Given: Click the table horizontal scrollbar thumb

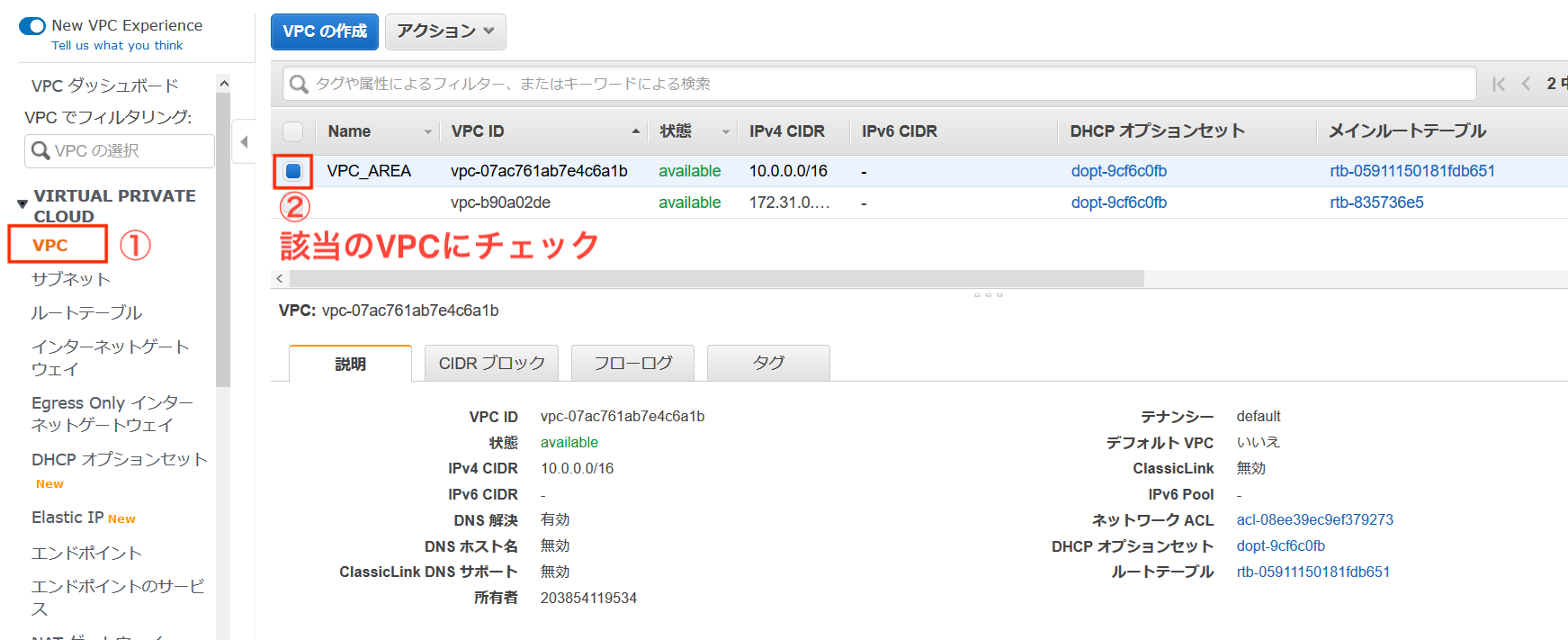Looking at the screenshot, I should pos(716,278).
